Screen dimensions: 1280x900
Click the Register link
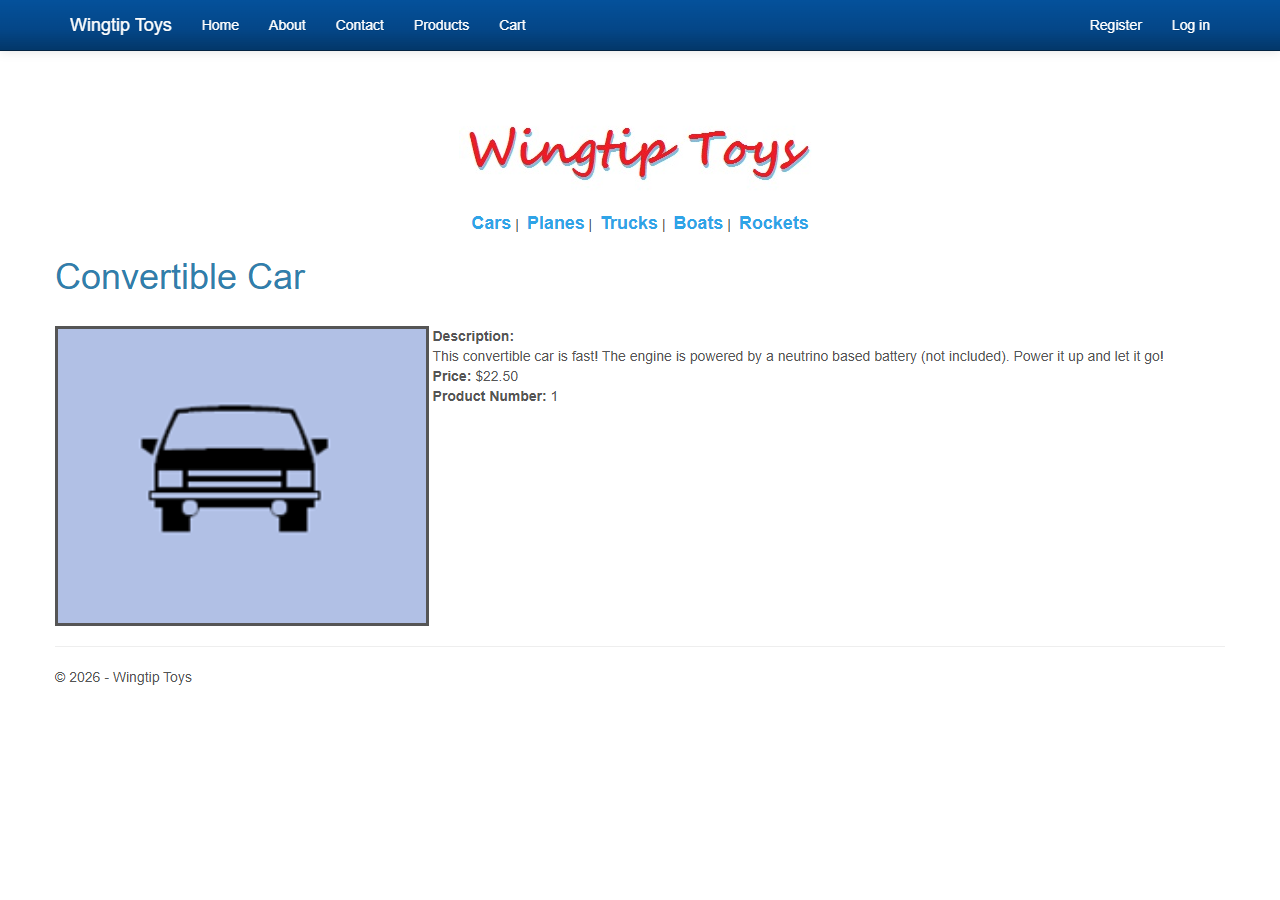point(1115,25)
